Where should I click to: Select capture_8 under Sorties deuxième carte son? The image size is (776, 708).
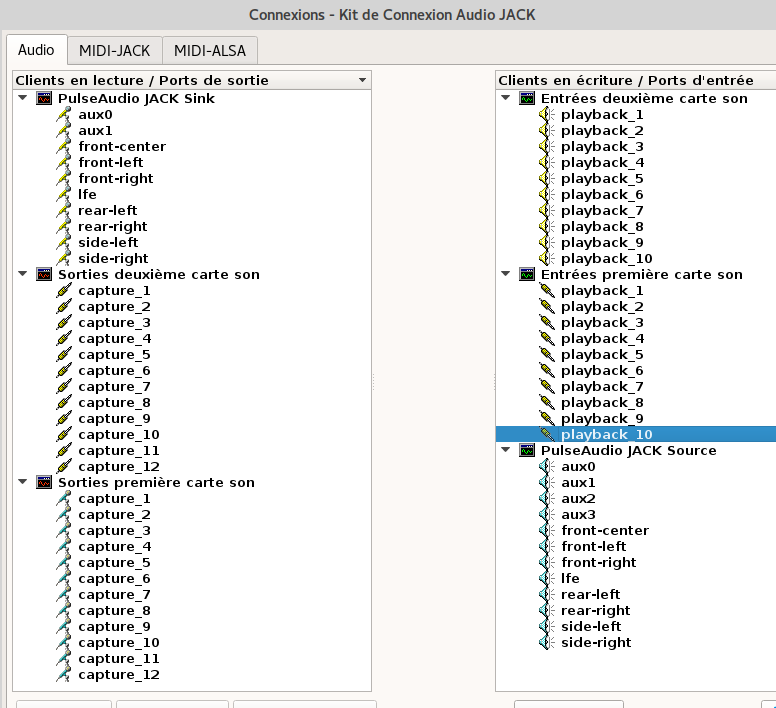114,403
